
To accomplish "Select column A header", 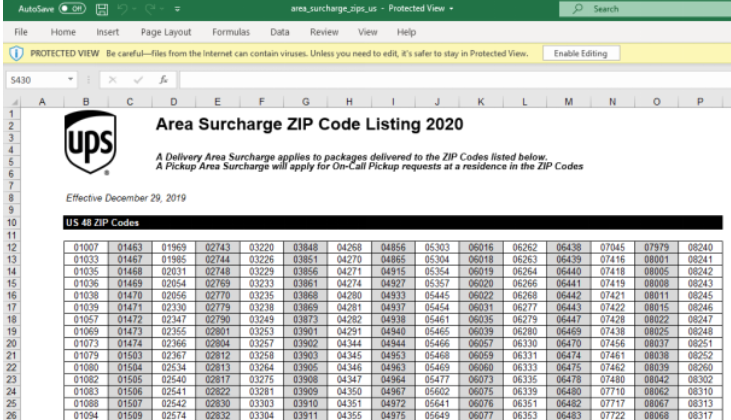I will click(42, 102).
